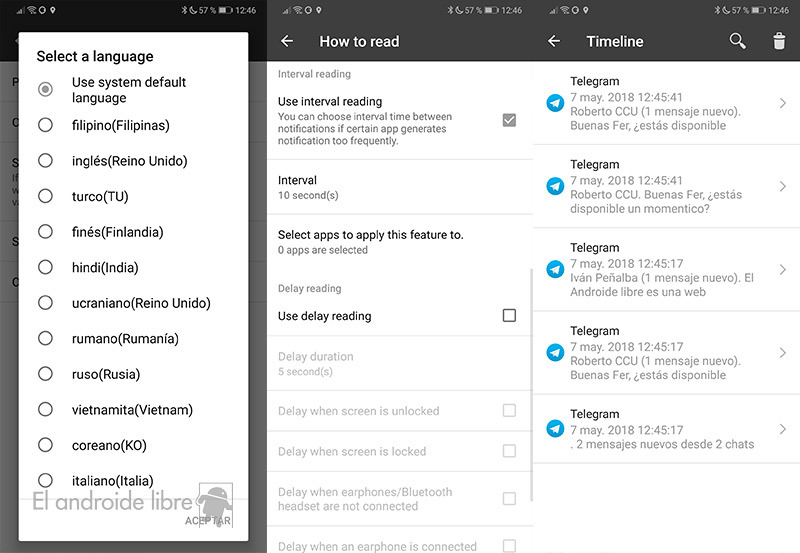This screenshot has height=553, width=800.
Task: Toggle Delay when screen is locked
Action: [x=509, y=451]
